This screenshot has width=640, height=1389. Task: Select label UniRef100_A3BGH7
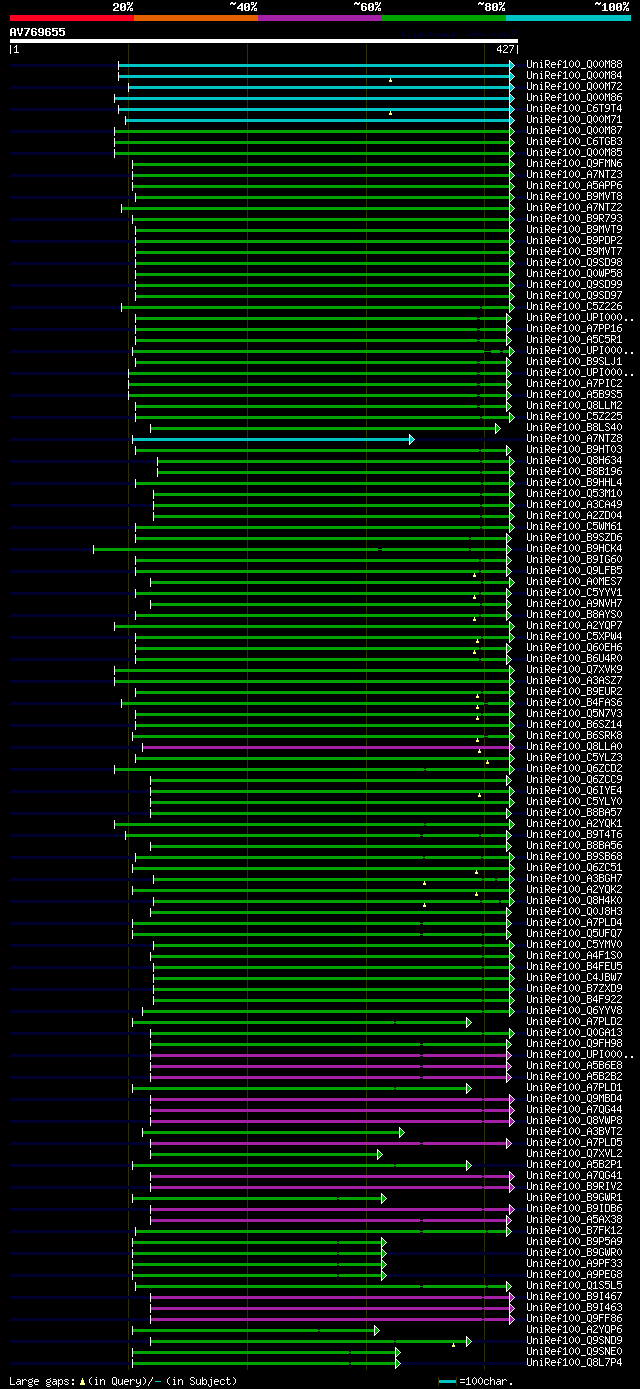tap(574, 879)
